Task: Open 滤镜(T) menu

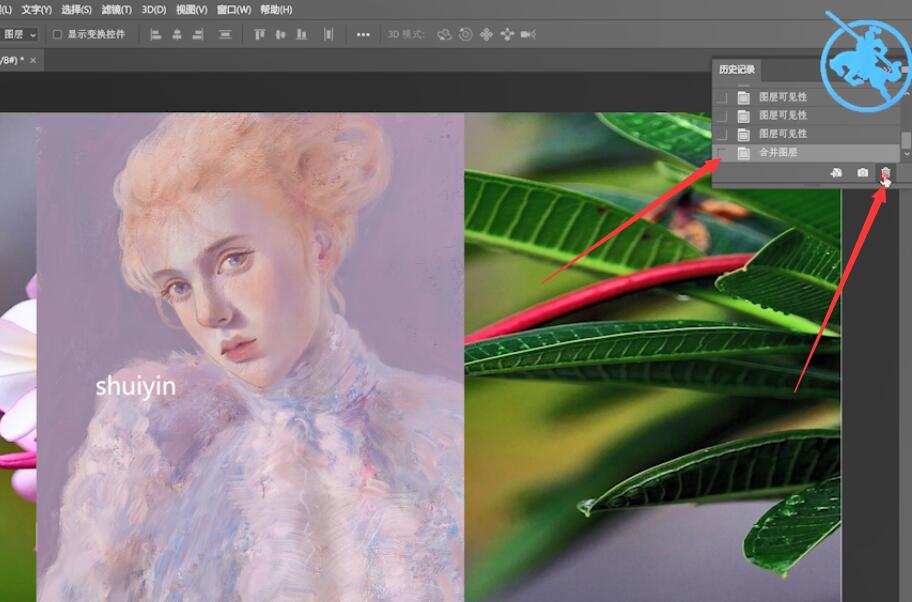Action: pos(116,10)
